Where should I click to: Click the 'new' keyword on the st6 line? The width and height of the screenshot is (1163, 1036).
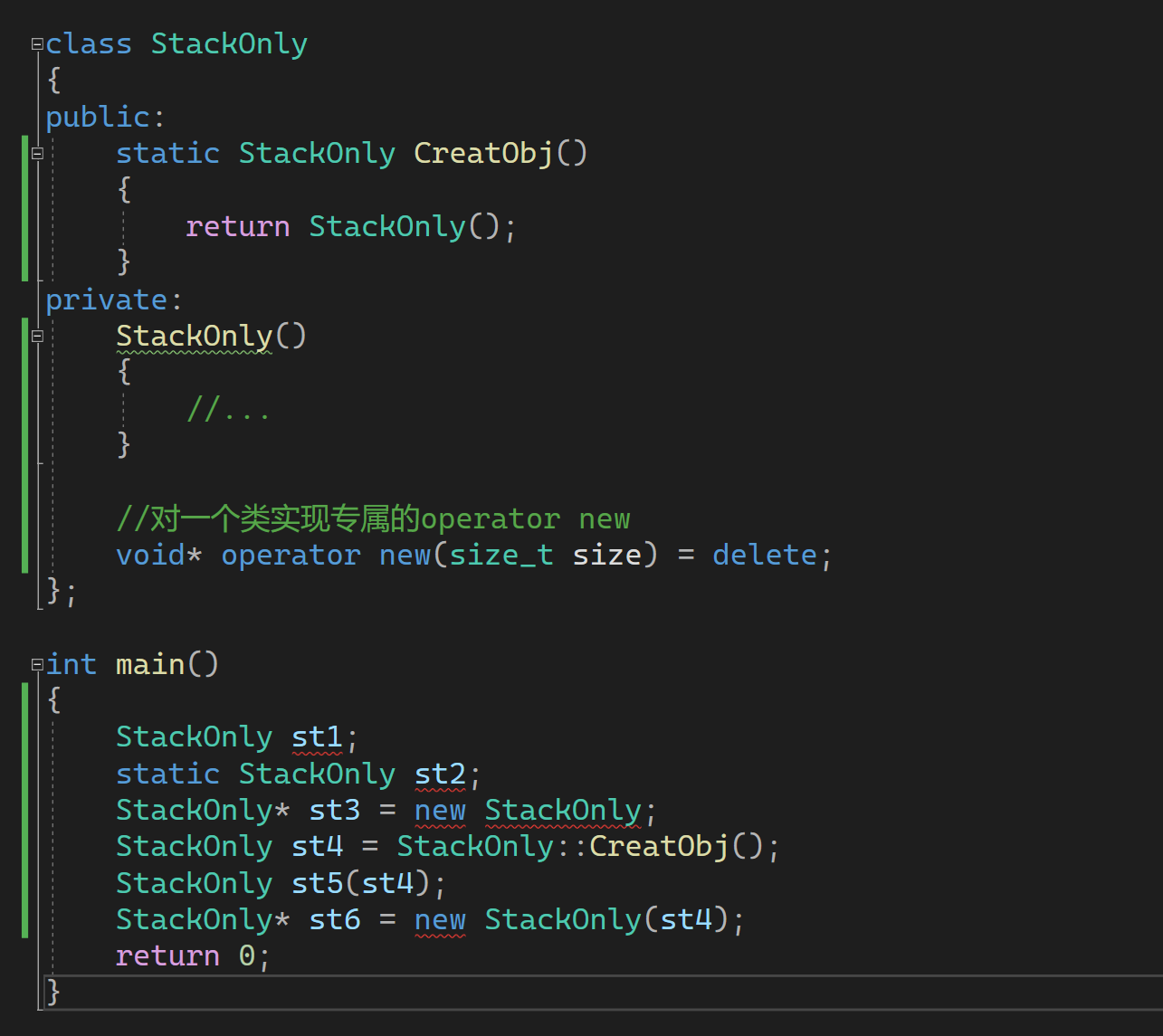[440, 919]
